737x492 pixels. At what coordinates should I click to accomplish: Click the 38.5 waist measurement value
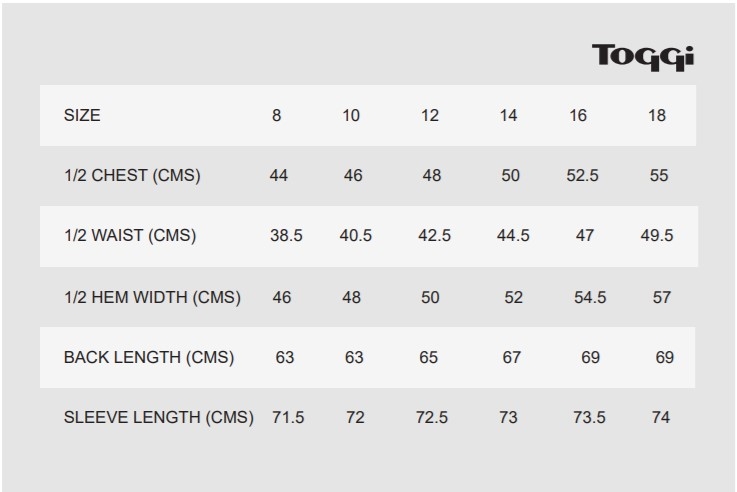click(286, 236)
